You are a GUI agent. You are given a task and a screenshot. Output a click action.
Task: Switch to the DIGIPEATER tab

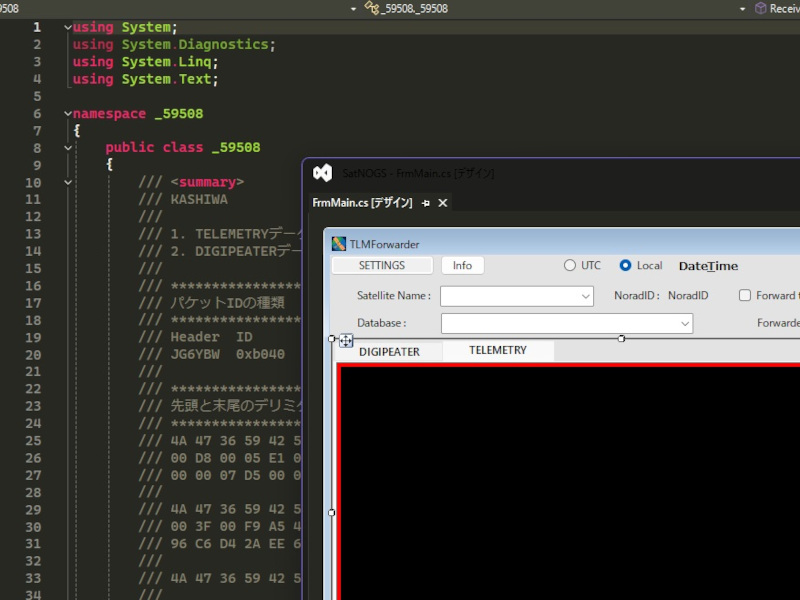389,351
